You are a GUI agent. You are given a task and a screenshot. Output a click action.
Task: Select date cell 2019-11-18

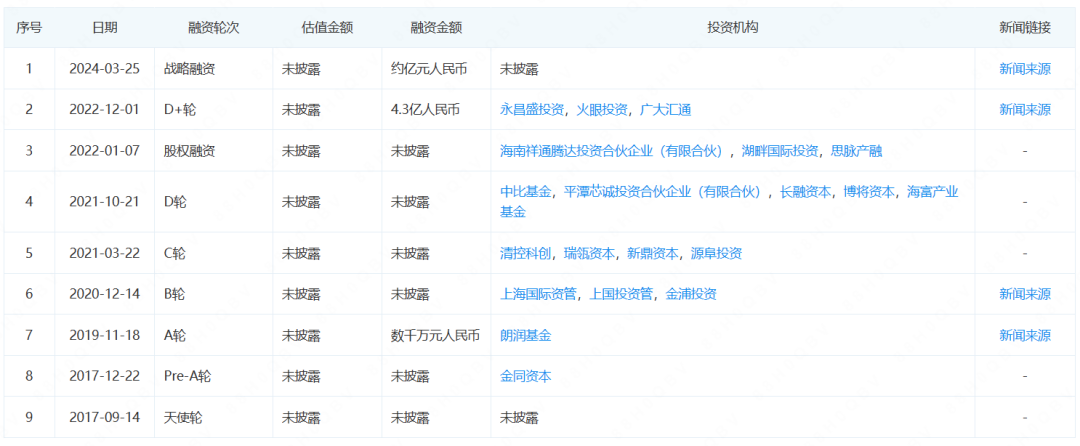[x=105, y=336]
